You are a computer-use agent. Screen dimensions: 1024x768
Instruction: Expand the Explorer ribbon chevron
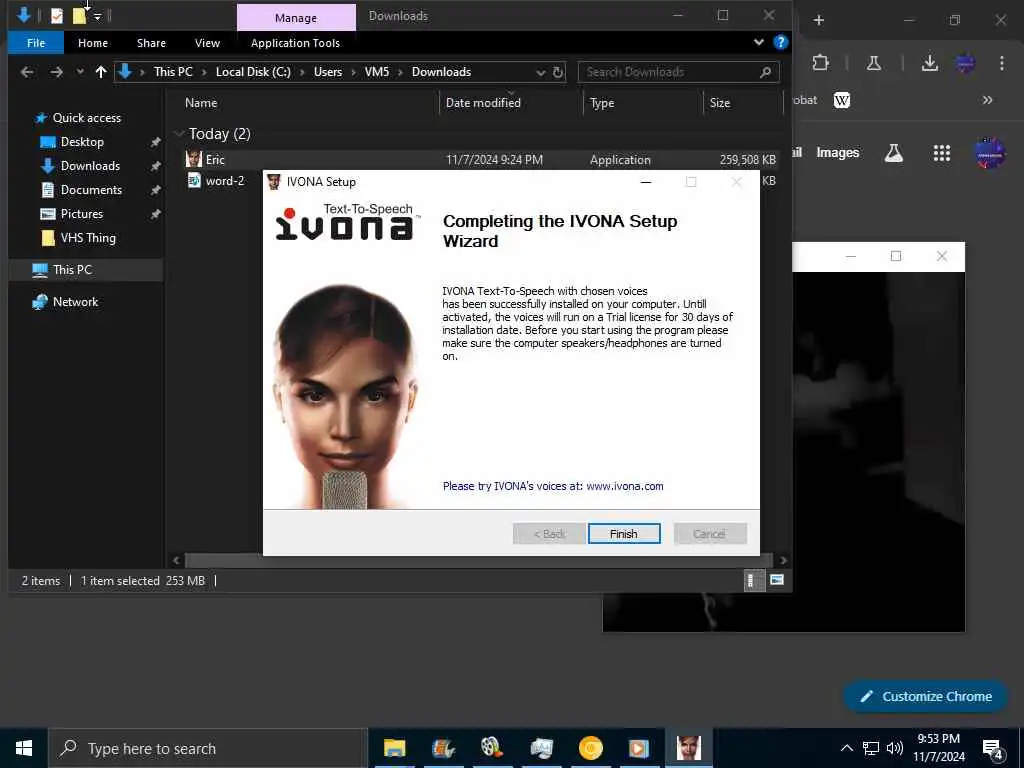[759, 42]
